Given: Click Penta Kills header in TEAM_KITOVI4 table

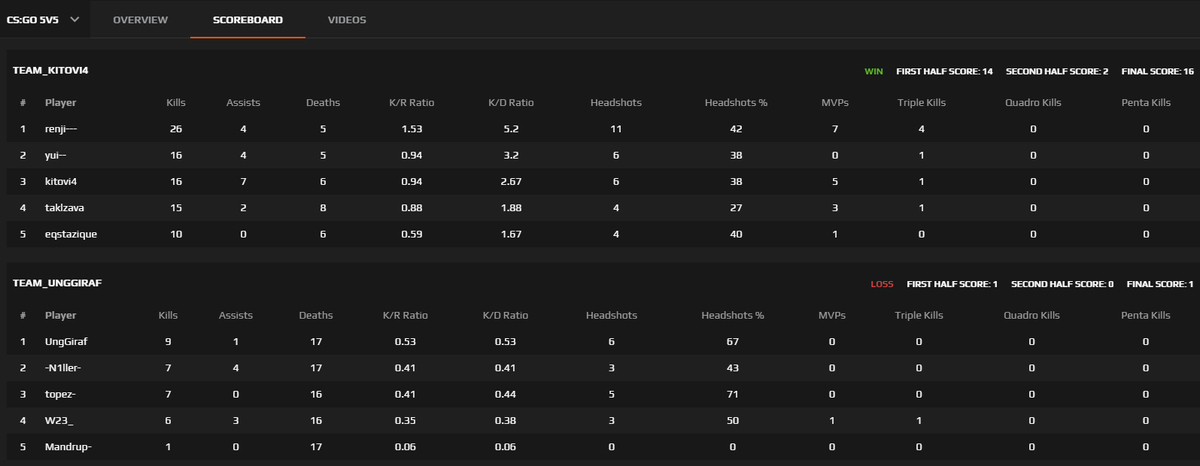Looking at the screenshot, I should point(1145,103).
